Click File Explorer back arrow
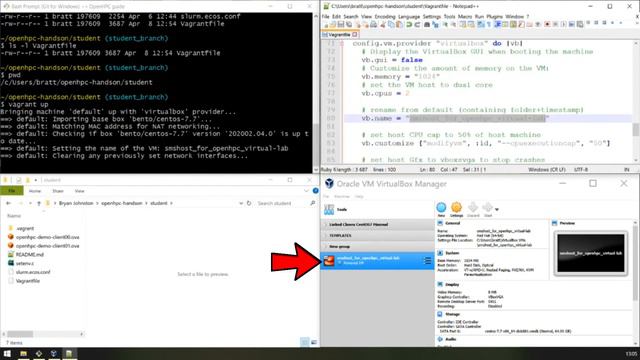The width and height of the screenshot is (640, 360). [9, 203]
